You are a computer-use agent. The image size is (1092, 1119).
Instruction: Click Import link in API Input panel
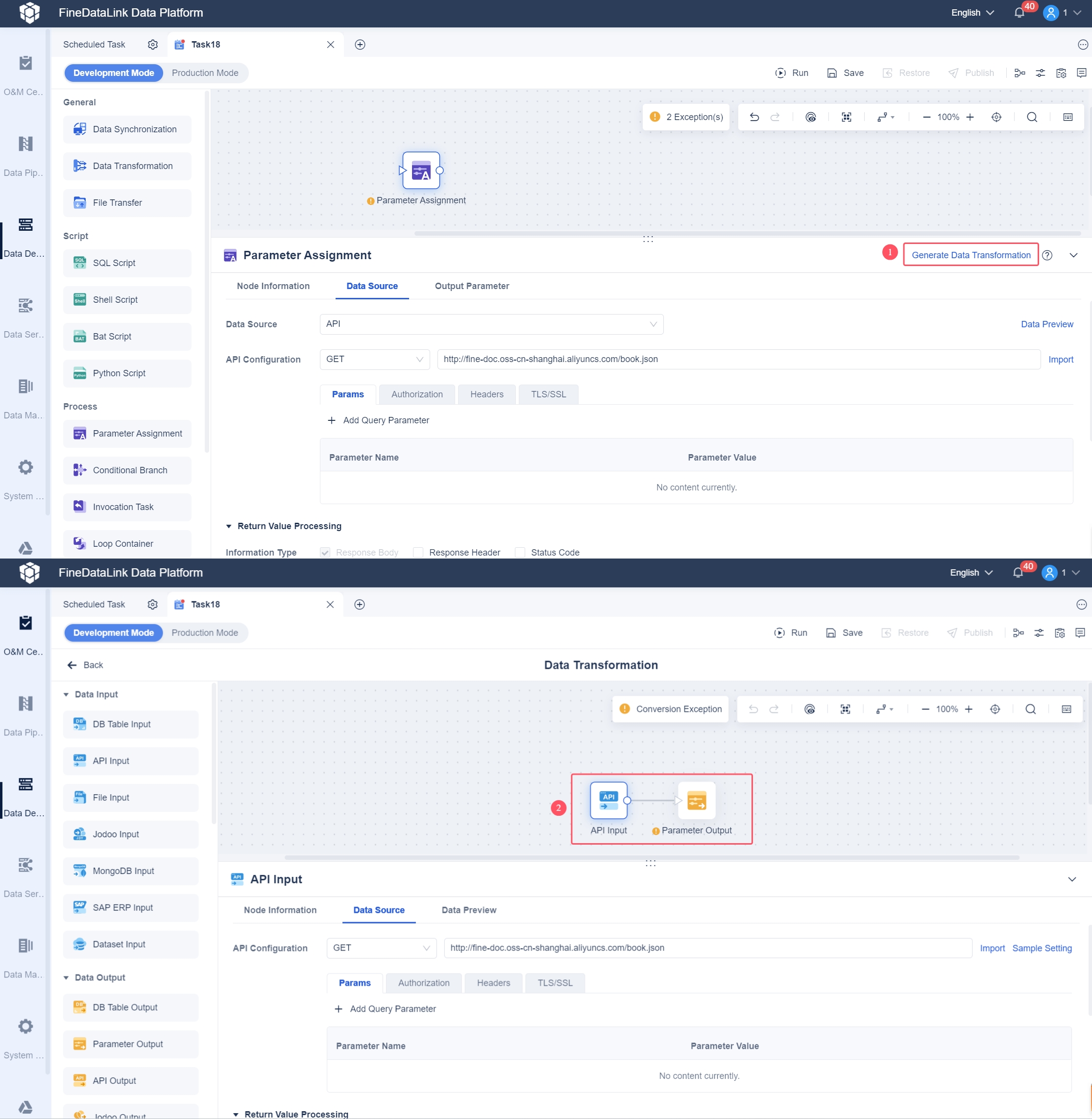pyautogui.click(x=992, y=948)
